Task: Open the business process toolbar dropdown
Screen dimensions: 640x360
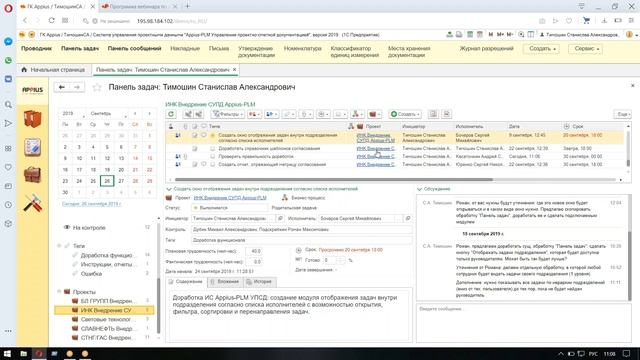Action: pyautogui.click(x=357, y=114)
